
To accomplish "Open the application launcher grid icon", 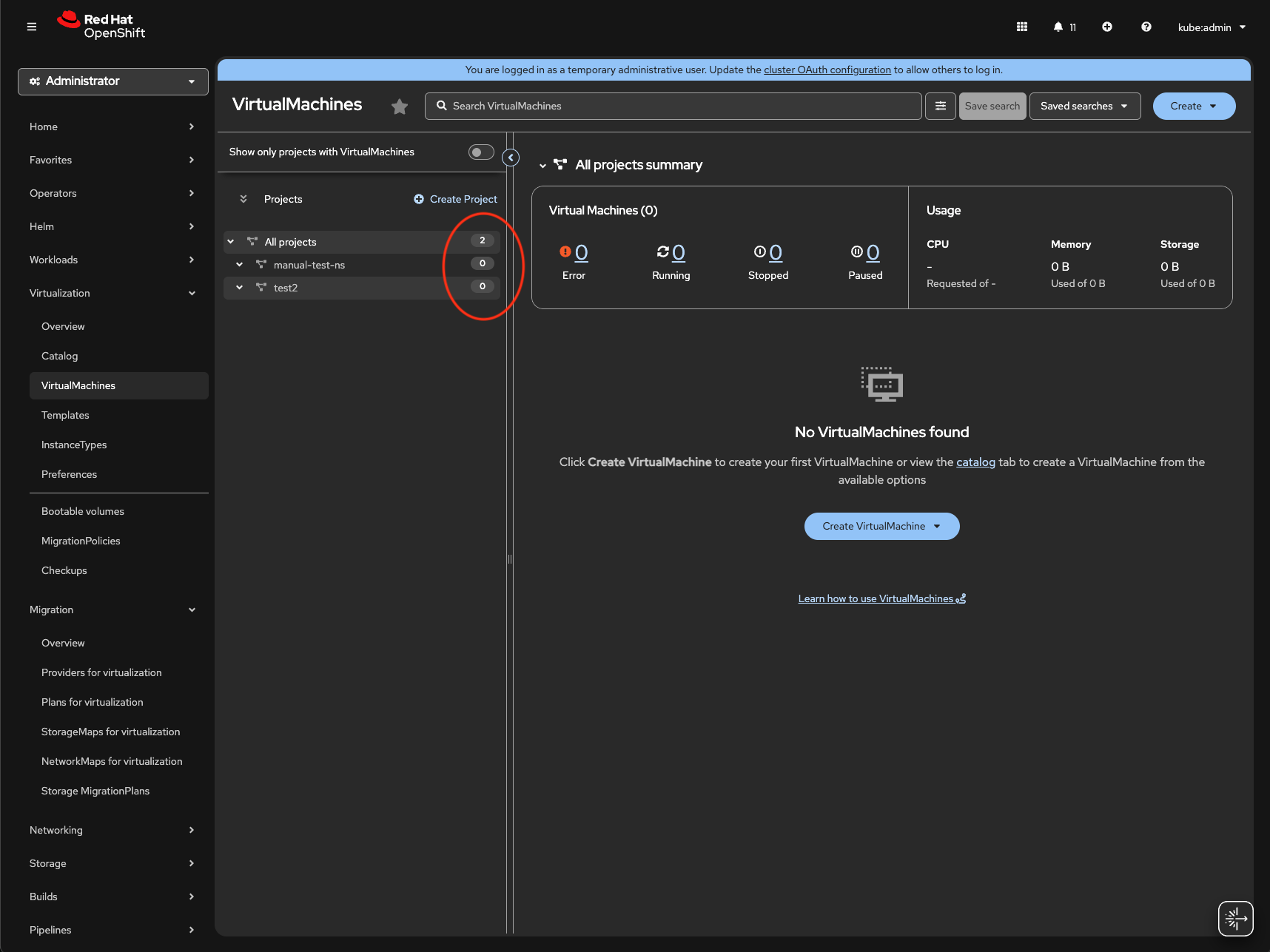I will pos(1022,27).
